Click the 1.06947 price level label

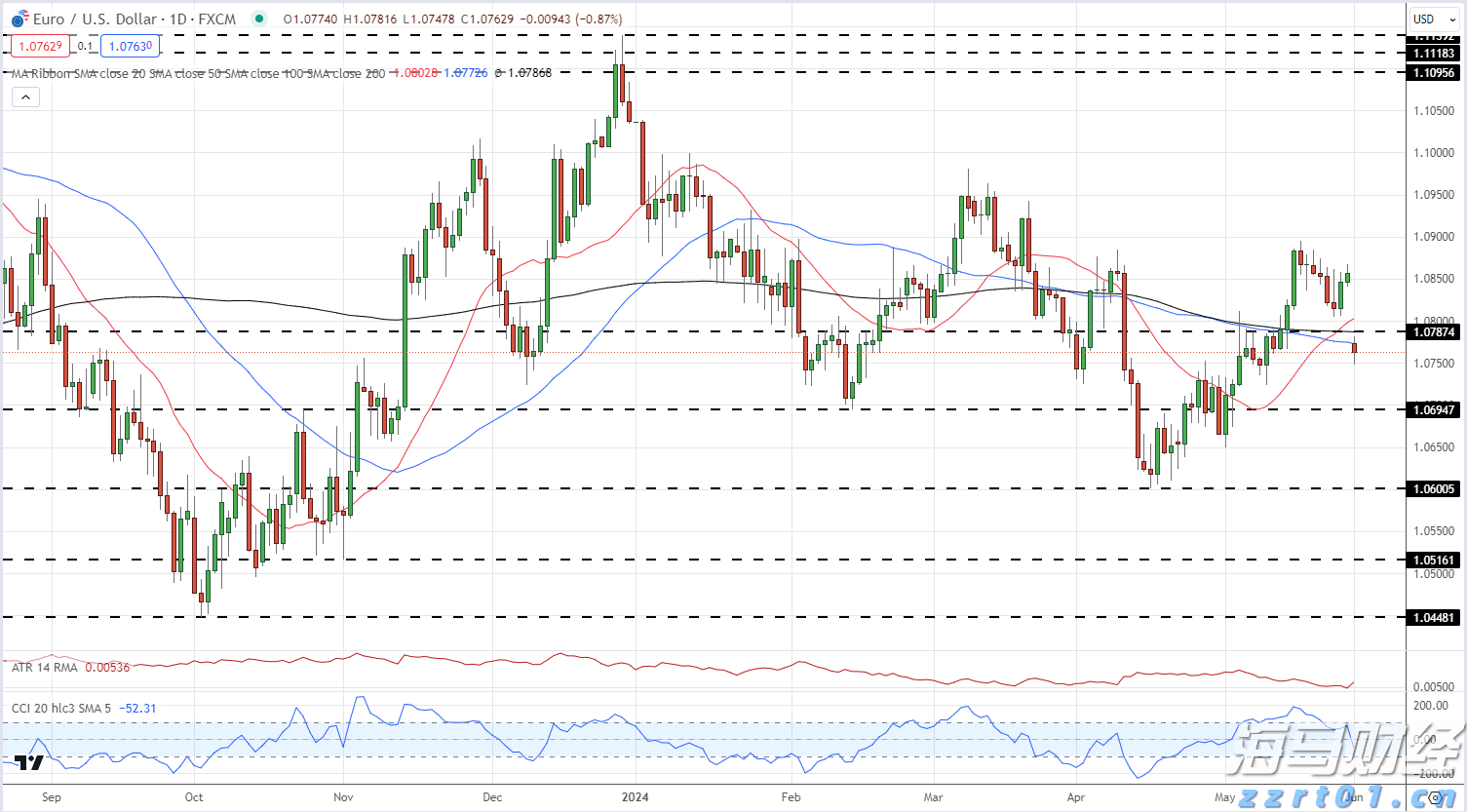[x=1434, y=409]
